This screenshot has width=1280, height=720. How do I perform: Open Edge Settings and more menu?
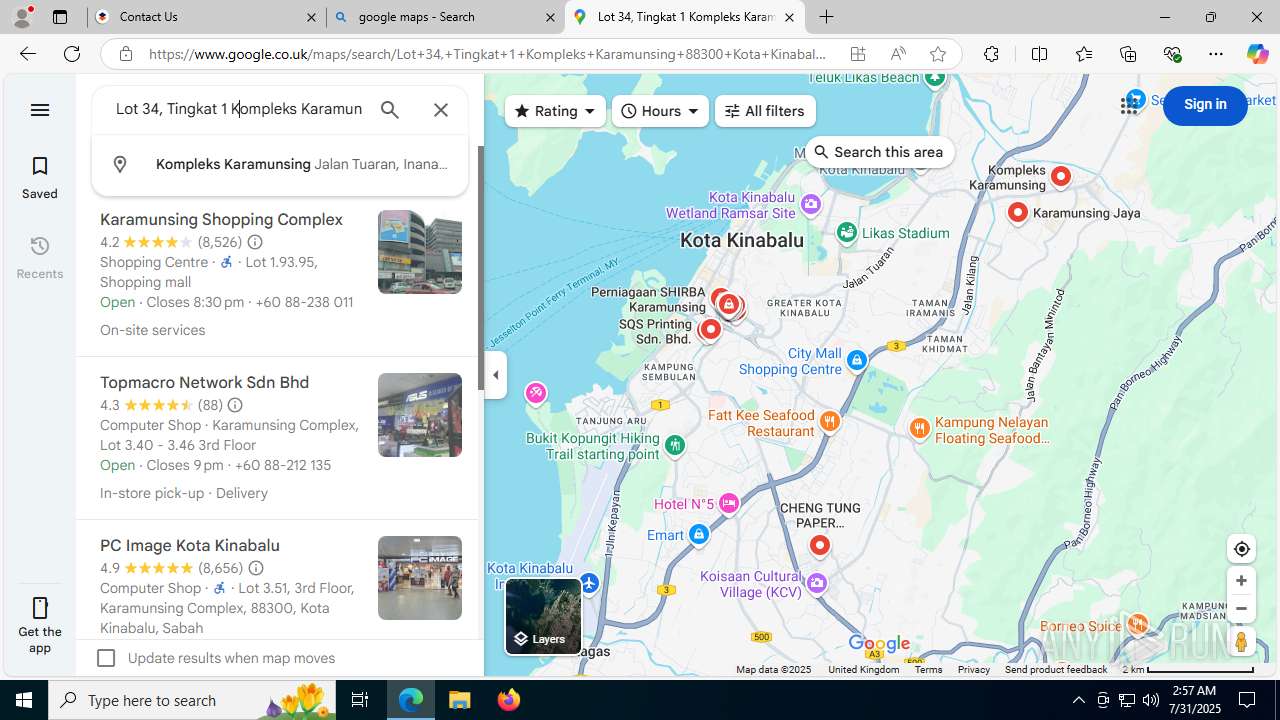[1216, 54]
